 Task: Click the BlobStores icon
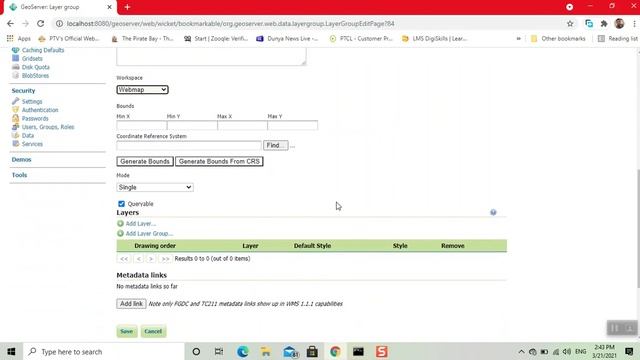tap(16, 76)
